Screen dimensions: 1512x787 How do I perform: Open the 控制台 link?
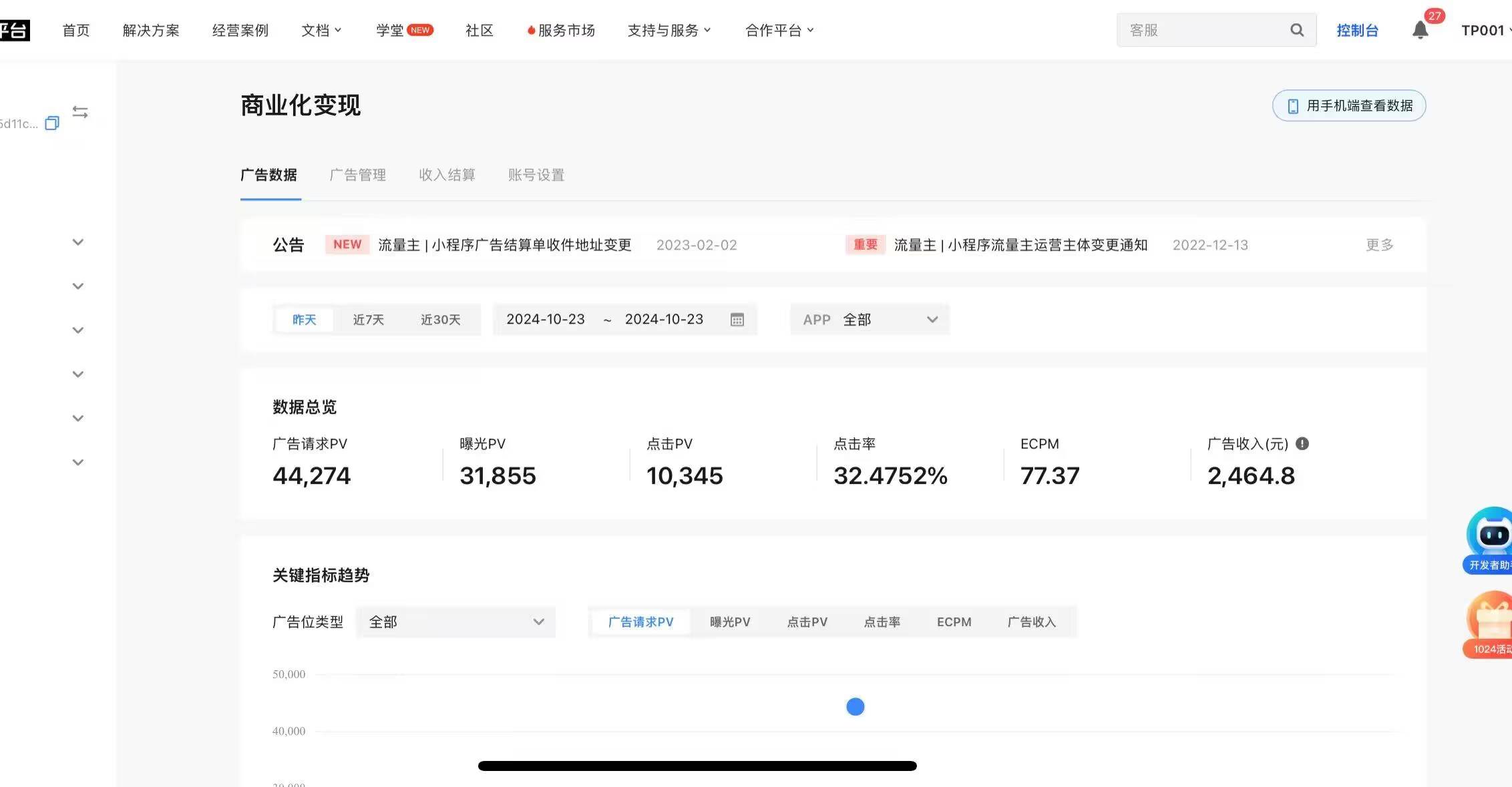click(1358, 29)
